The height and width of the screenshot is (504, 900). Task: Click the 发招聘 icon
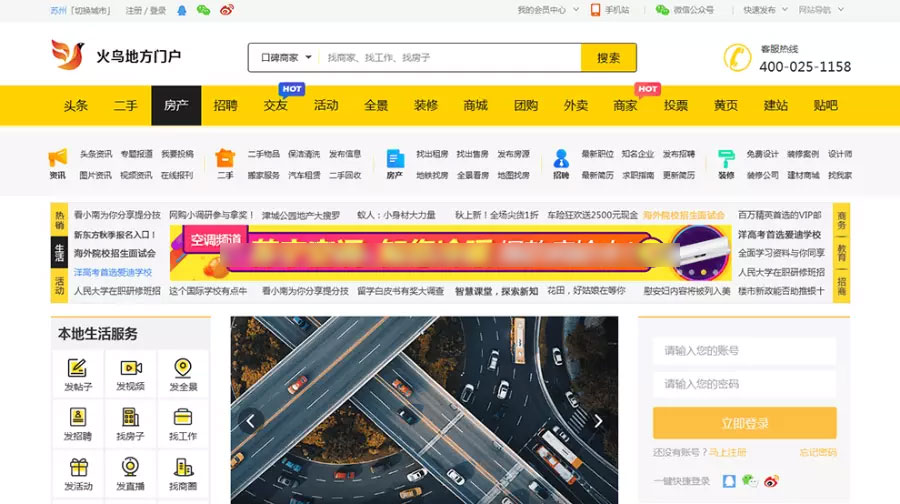point(77,417)
